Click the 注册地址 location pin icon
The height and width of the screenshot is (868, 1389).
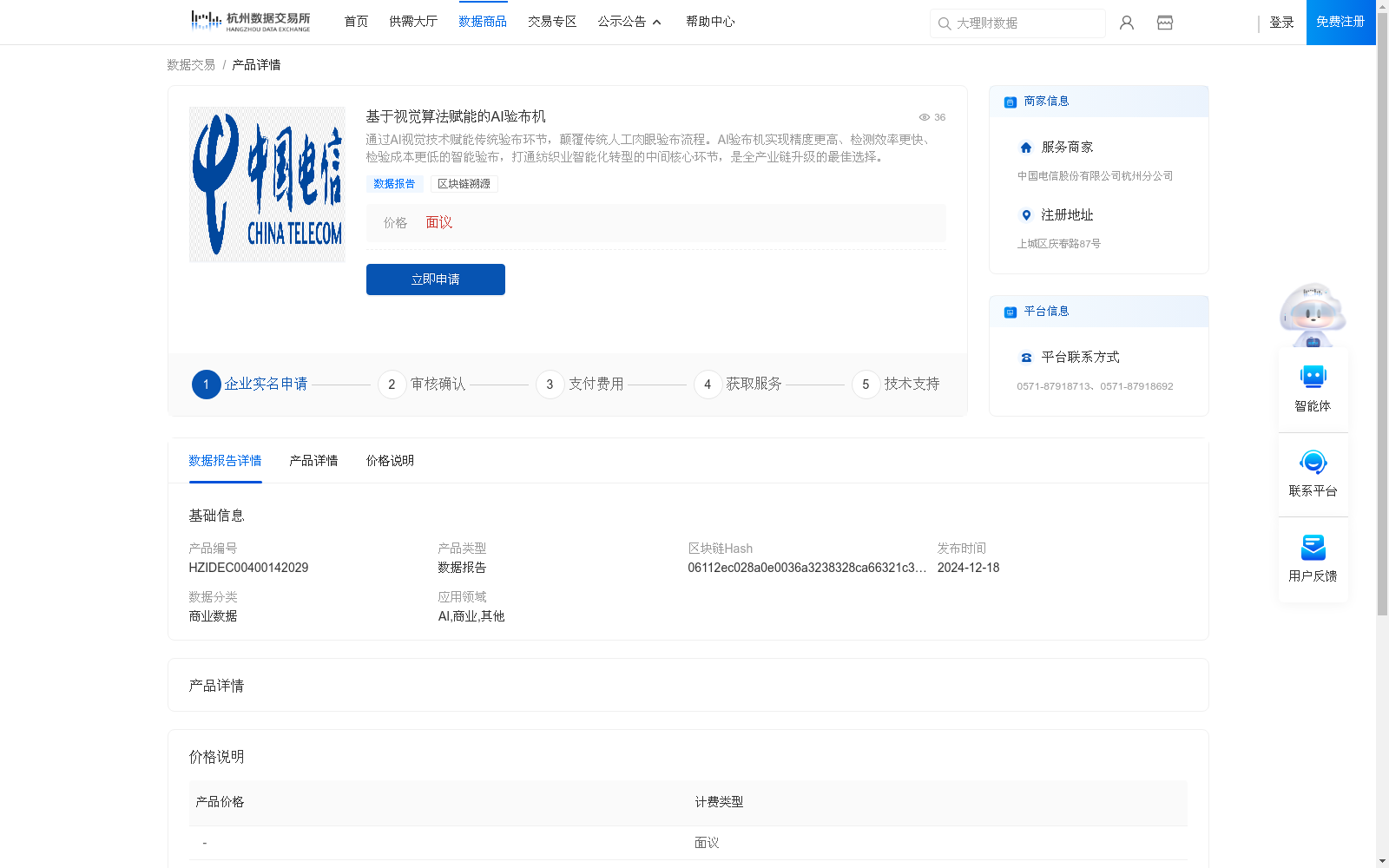1026,215
